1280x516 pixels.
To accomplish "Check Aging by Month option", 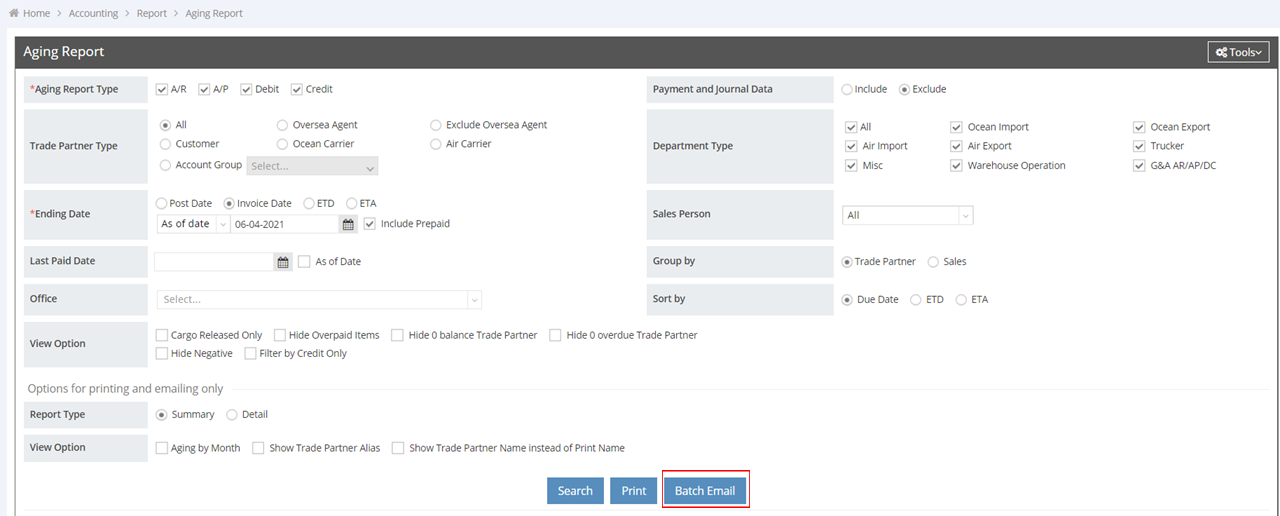I will click(x=162, y=448).
